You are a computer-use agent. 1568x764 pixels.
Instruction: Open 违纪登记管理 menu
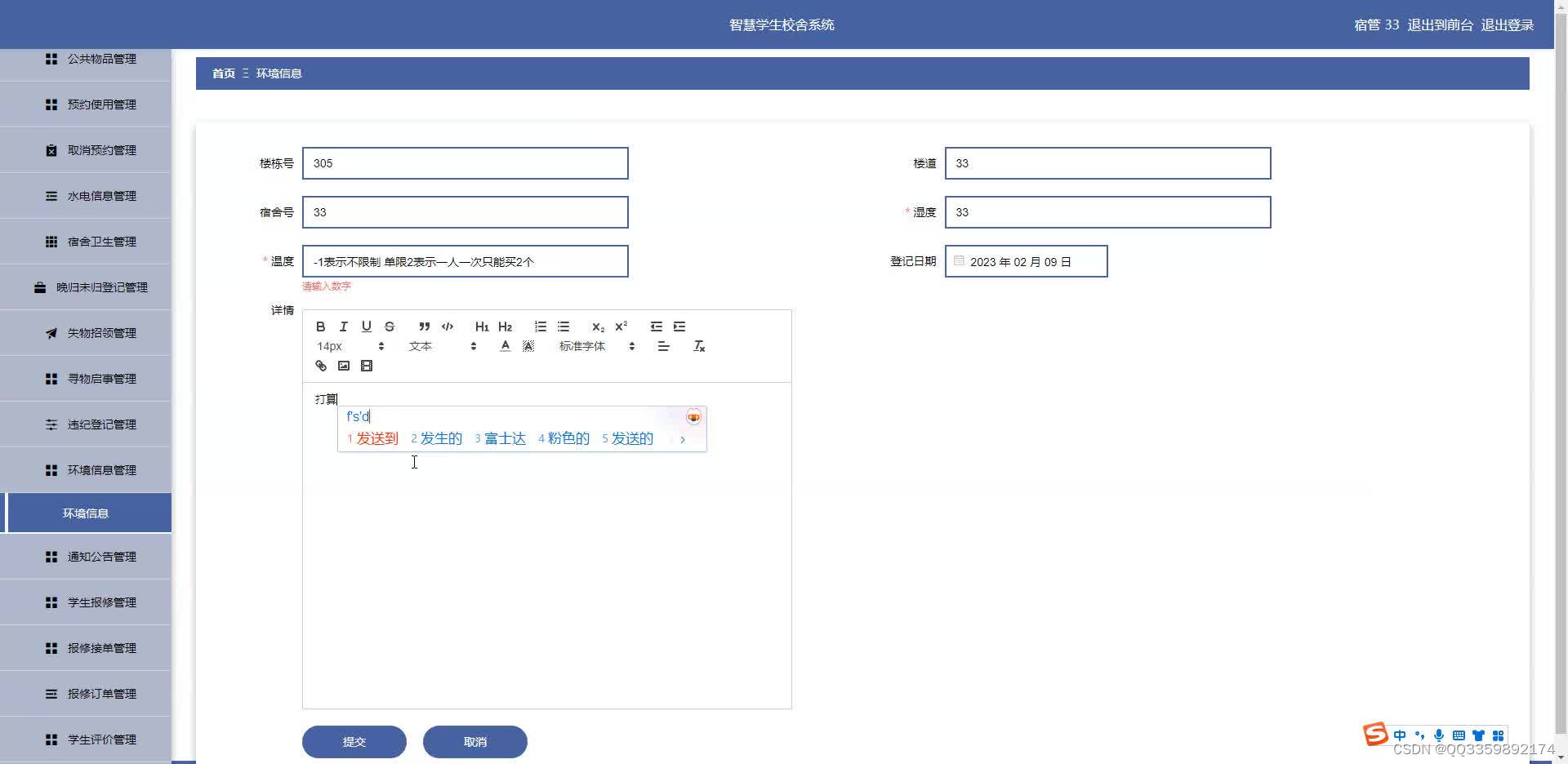coord(86,424)
